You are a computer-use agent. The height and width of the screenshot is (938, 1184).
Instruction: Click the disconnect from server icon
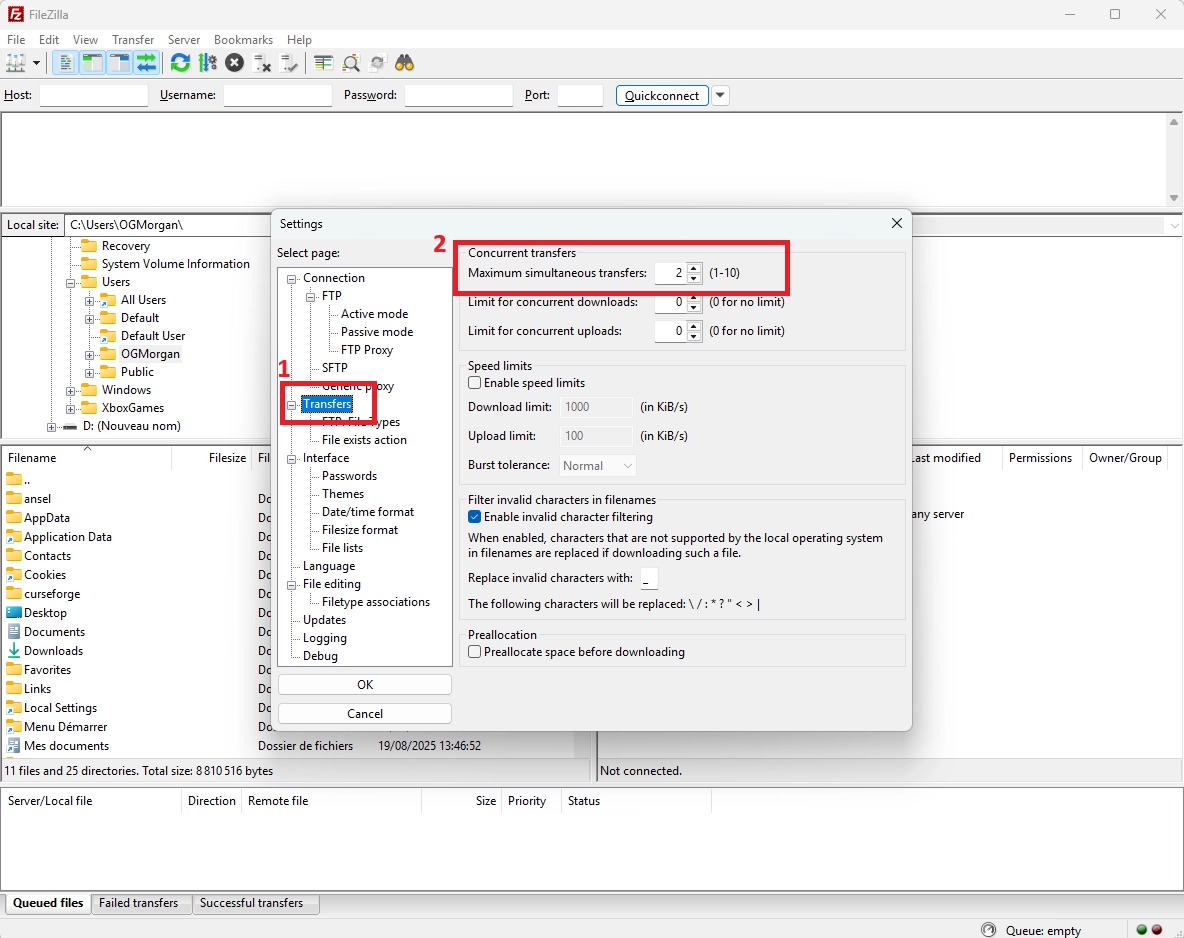[x=262, y=63]
